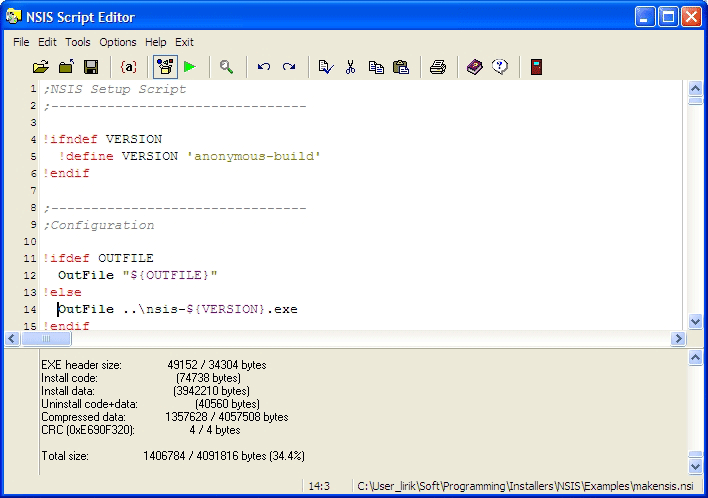Open the red help book icon
This screenshot has height=498, width=708.
(475, 67)
